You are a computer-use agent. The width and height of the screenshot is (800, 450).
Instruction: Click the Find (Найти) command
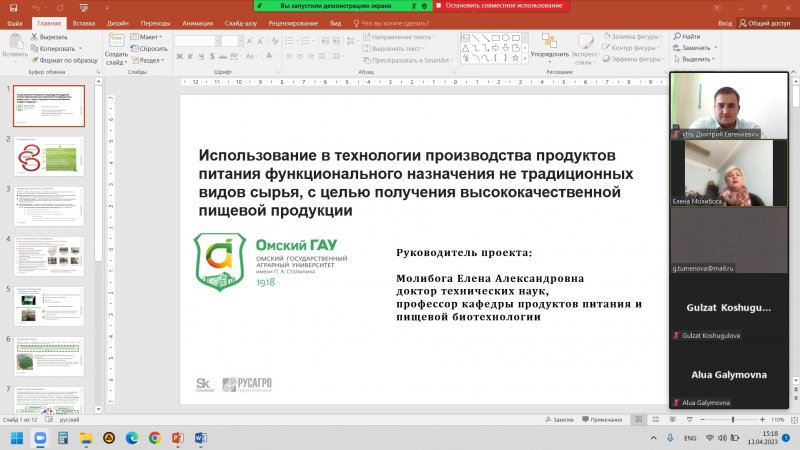[687, 36]
